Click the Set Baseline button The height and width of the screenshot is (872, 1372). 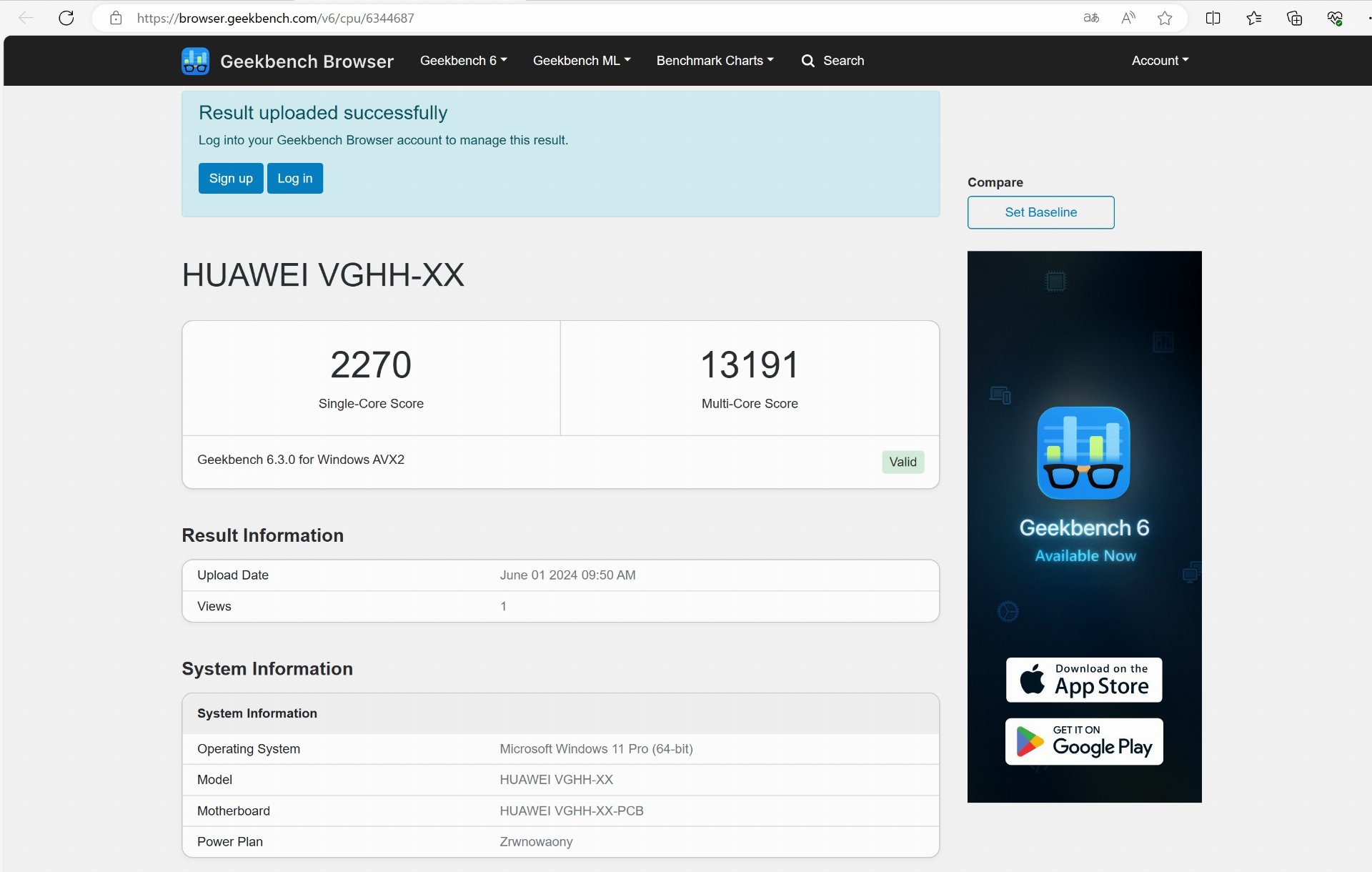[1040, 212]
